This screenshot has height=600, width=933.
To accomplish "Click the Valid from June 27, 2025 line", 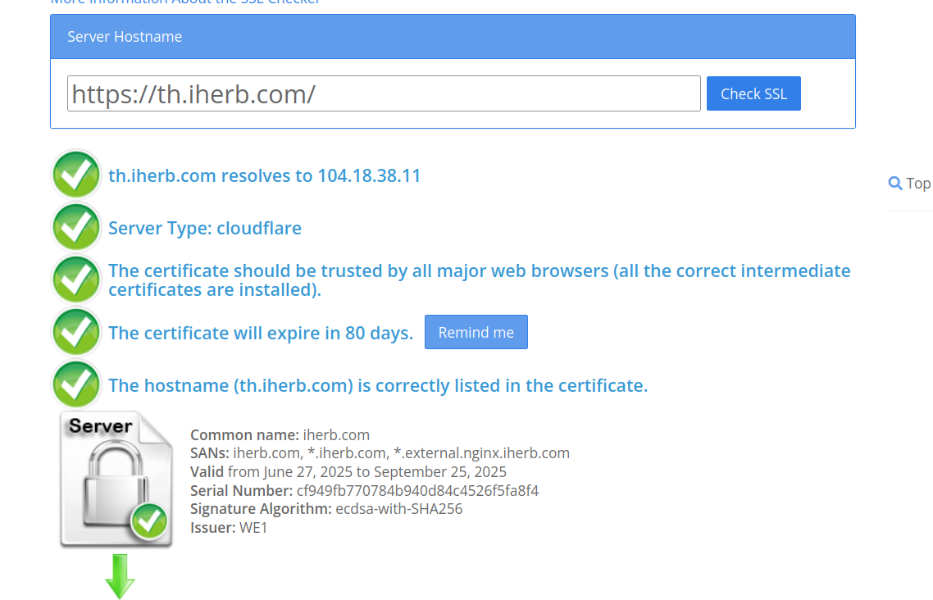I will 348,472.
